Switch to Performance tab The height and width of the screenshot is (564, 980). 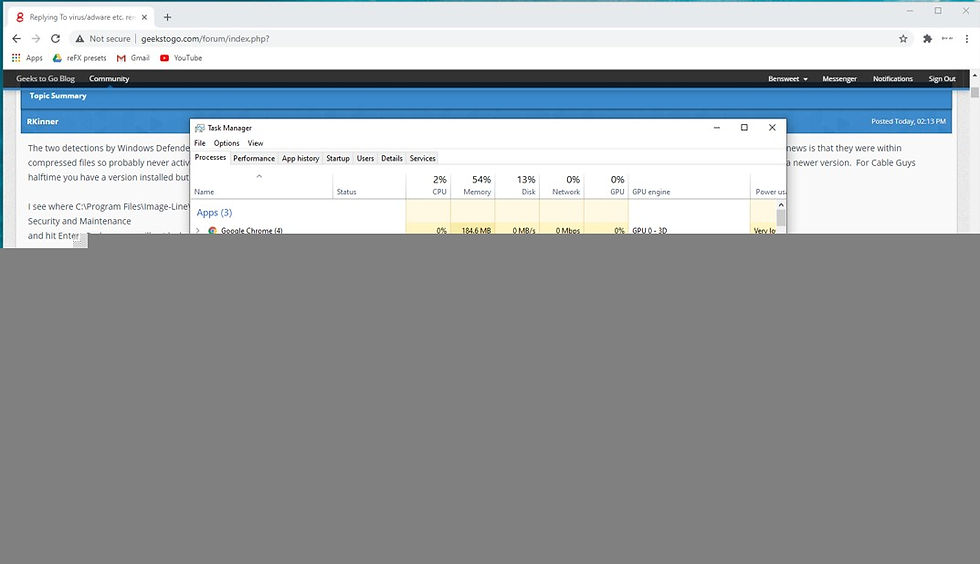pyautogui.click(x=254, y=158)
